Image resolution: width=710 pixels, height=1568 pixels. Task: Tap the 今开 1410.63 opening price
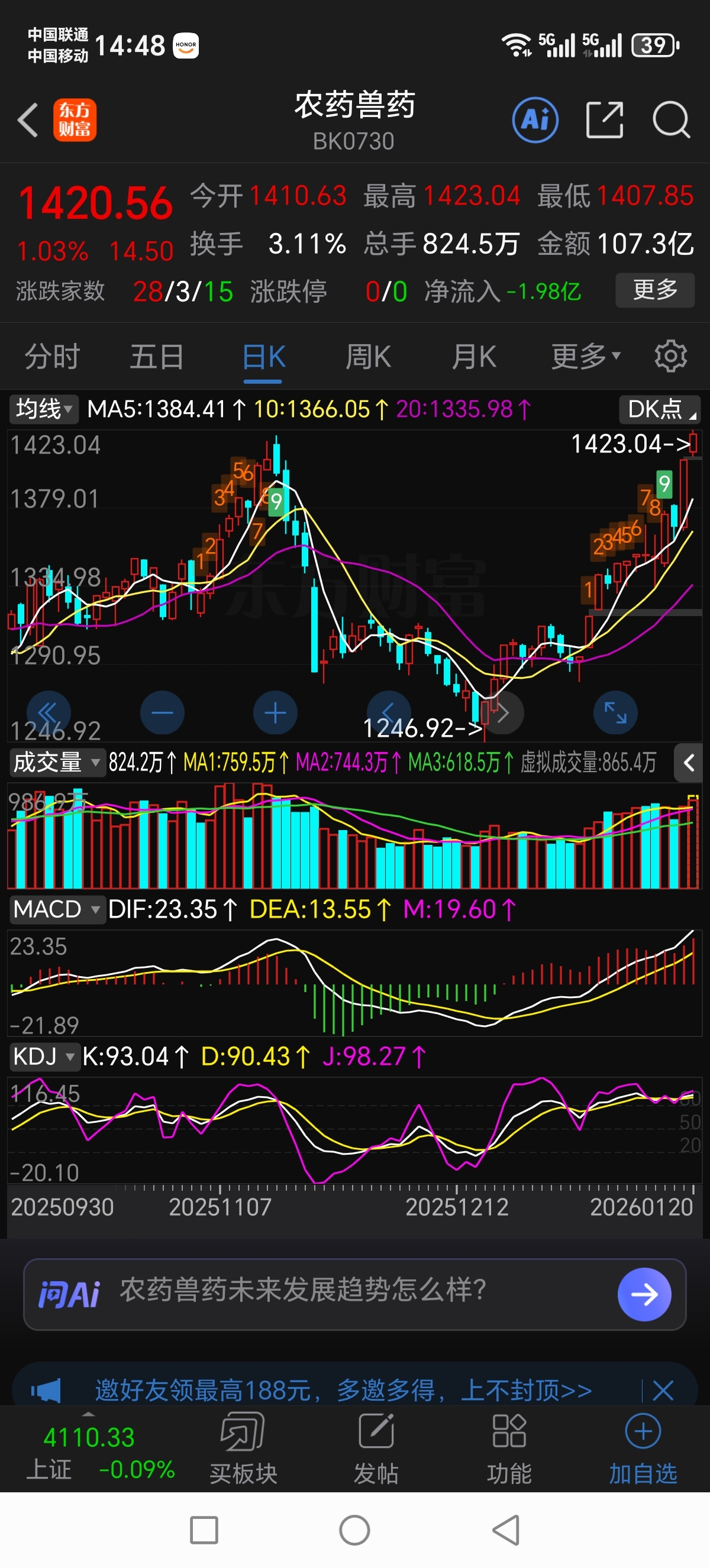click(x=269, y=196)
